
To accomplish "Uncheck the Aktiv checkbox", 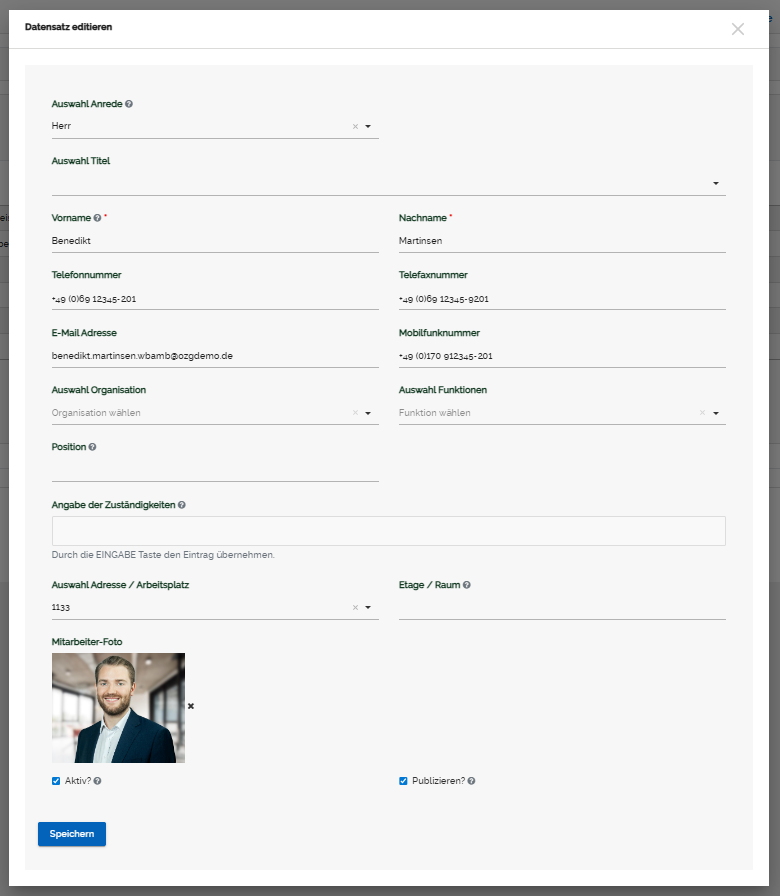I will pyautogui.click(x=56, y=781).
